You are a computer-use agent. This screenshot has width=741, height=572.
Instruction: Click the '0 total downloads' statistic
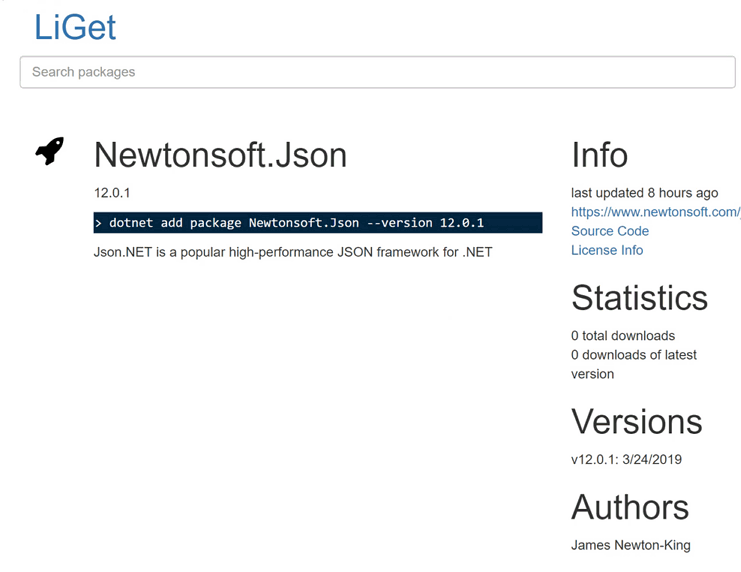coord(623,336)
